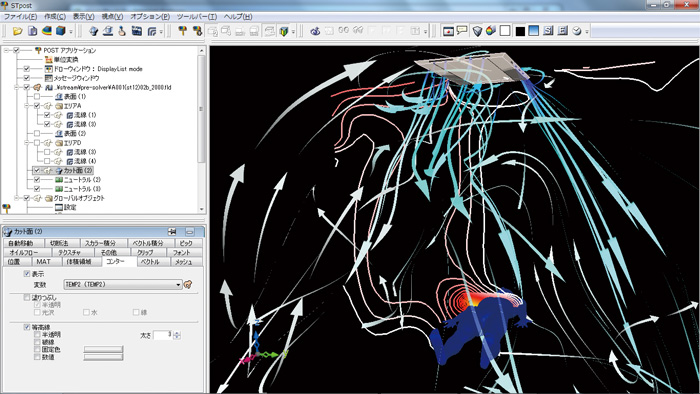Click the hand pointer pick toolbar icon

click(x=122, y=31)
